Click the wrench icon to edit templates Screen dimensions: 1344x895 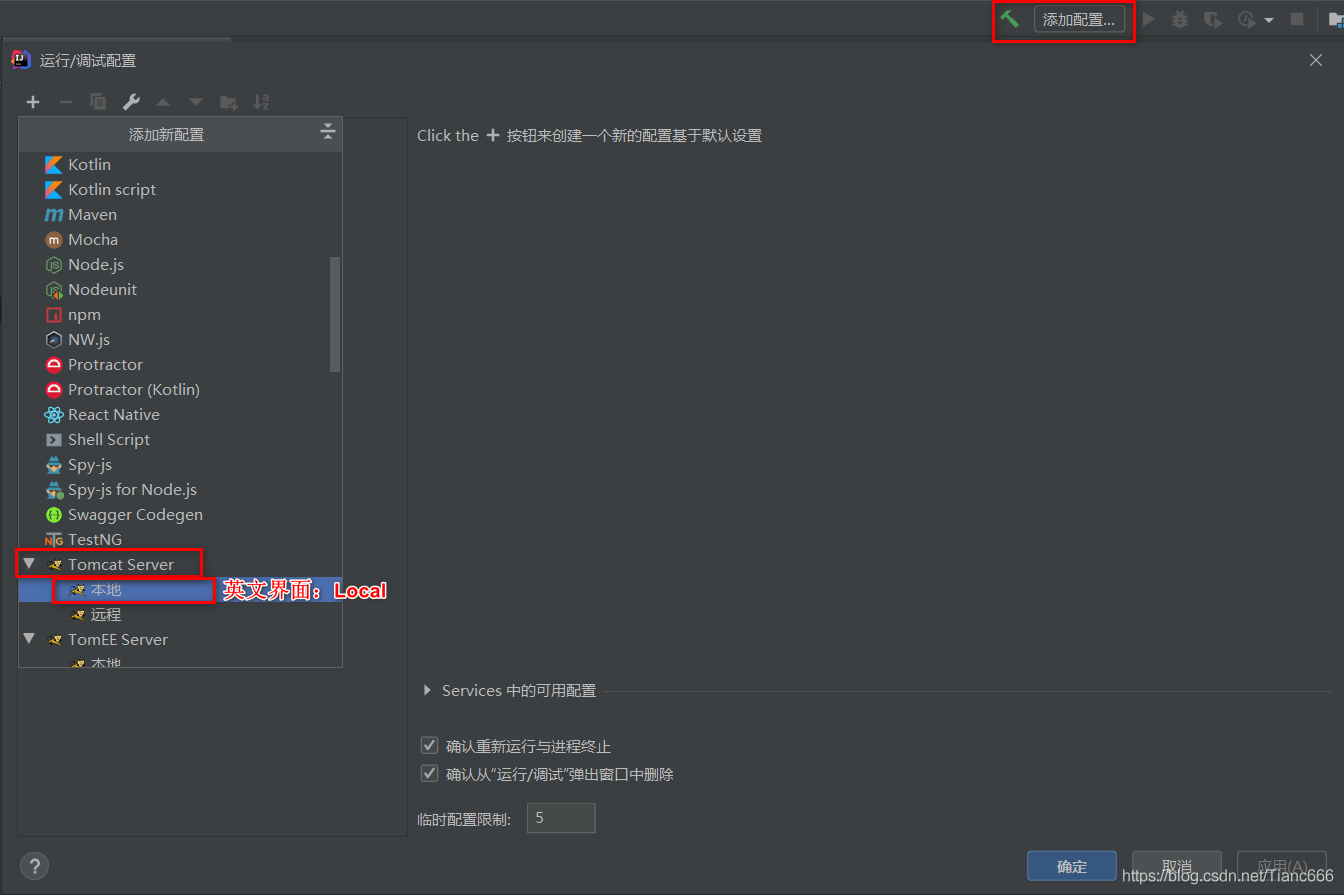[131, 102]
